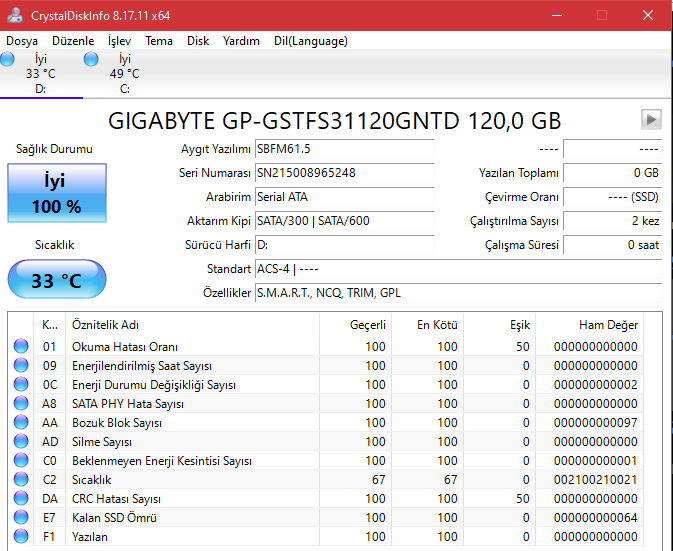Image resolution: width=673 pixels, height=551 pixels.
Task: Click status orb for Silme Sayısı row
Action: 21,441
